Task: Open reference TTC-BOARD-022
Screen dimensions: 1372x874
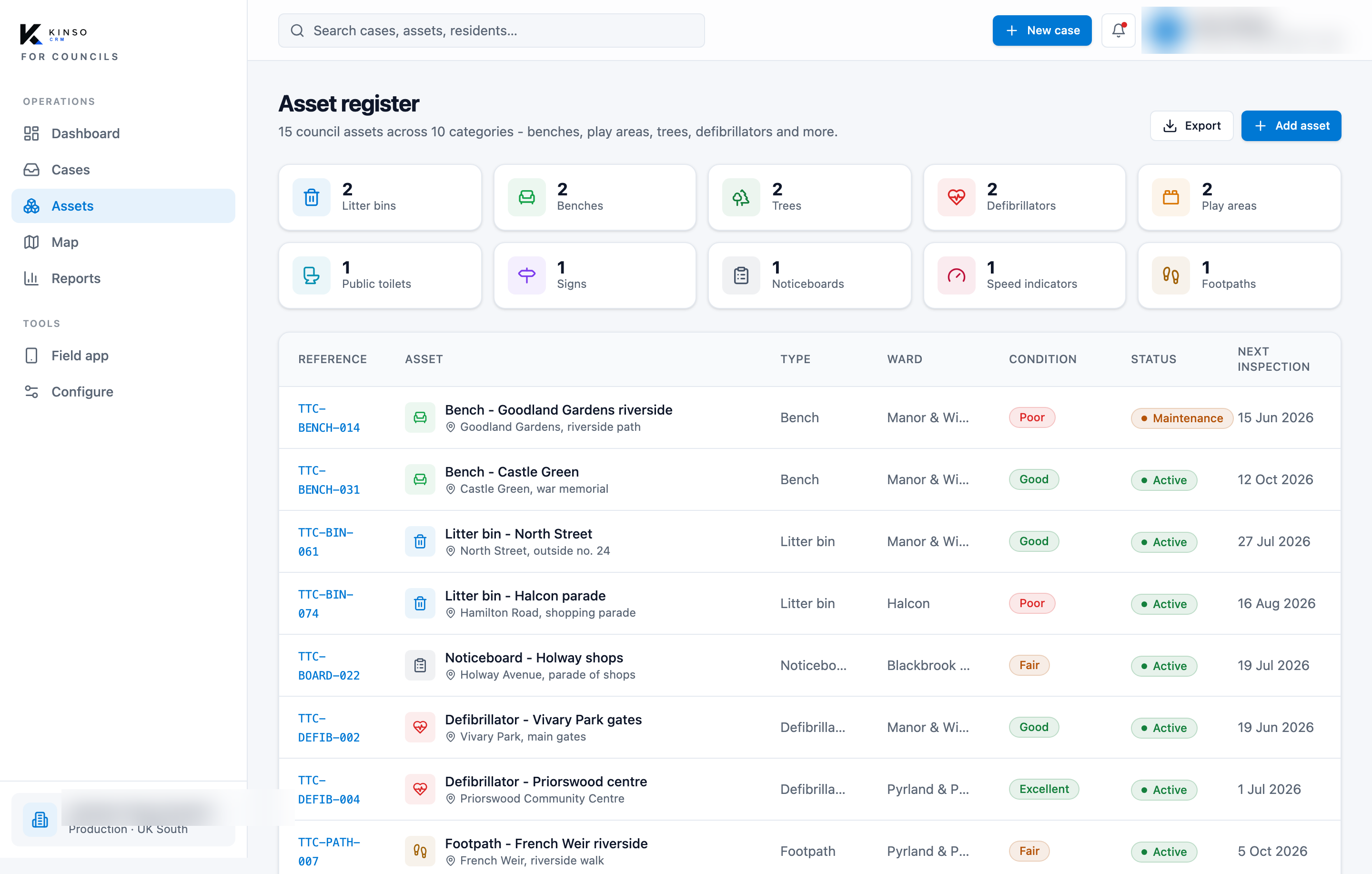Action: [329, 666]
